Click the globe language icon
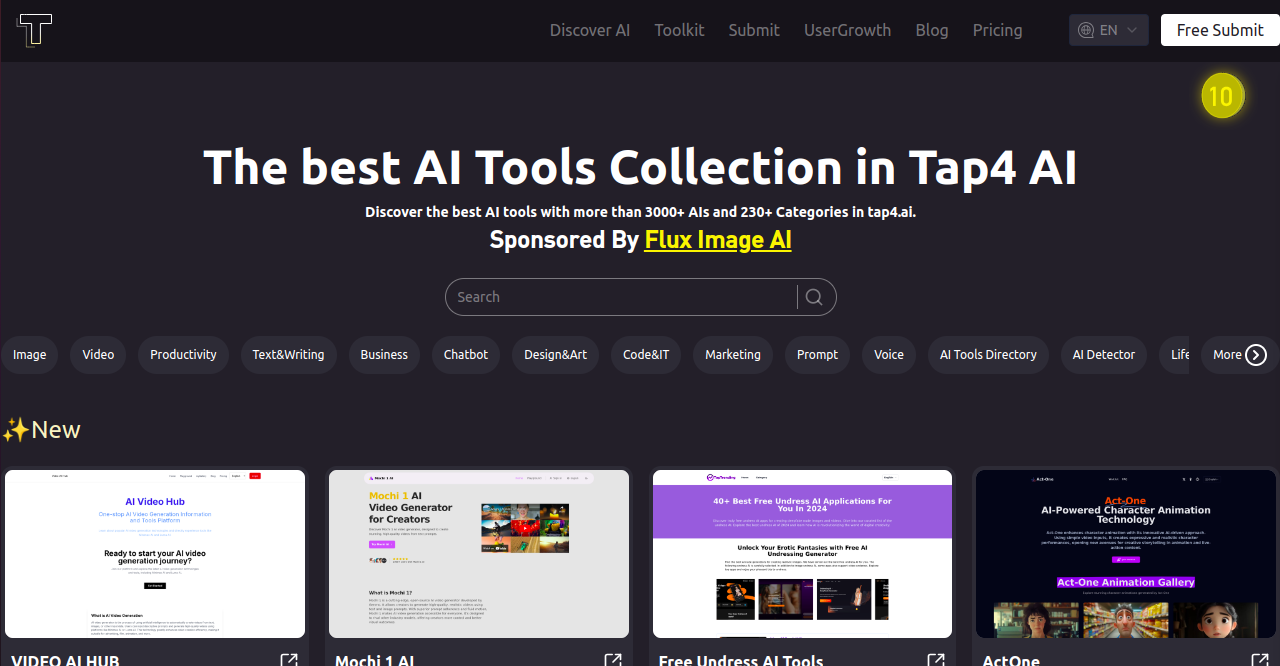This screenshot has height=666, width=1280. coord(1086,30)
